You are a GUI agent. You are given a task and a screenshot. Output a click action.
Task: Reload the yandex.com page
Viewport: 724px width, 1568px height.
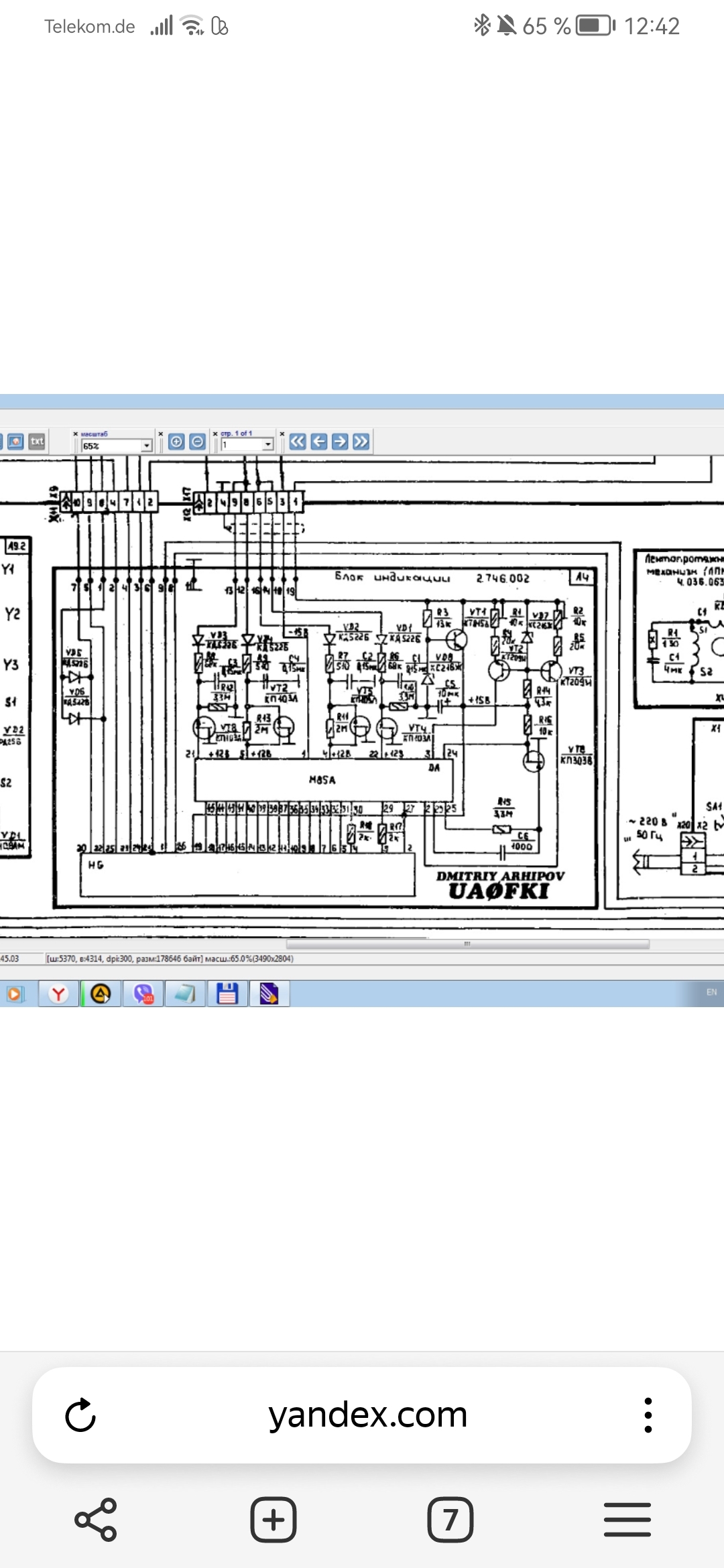coord(80,1415)
